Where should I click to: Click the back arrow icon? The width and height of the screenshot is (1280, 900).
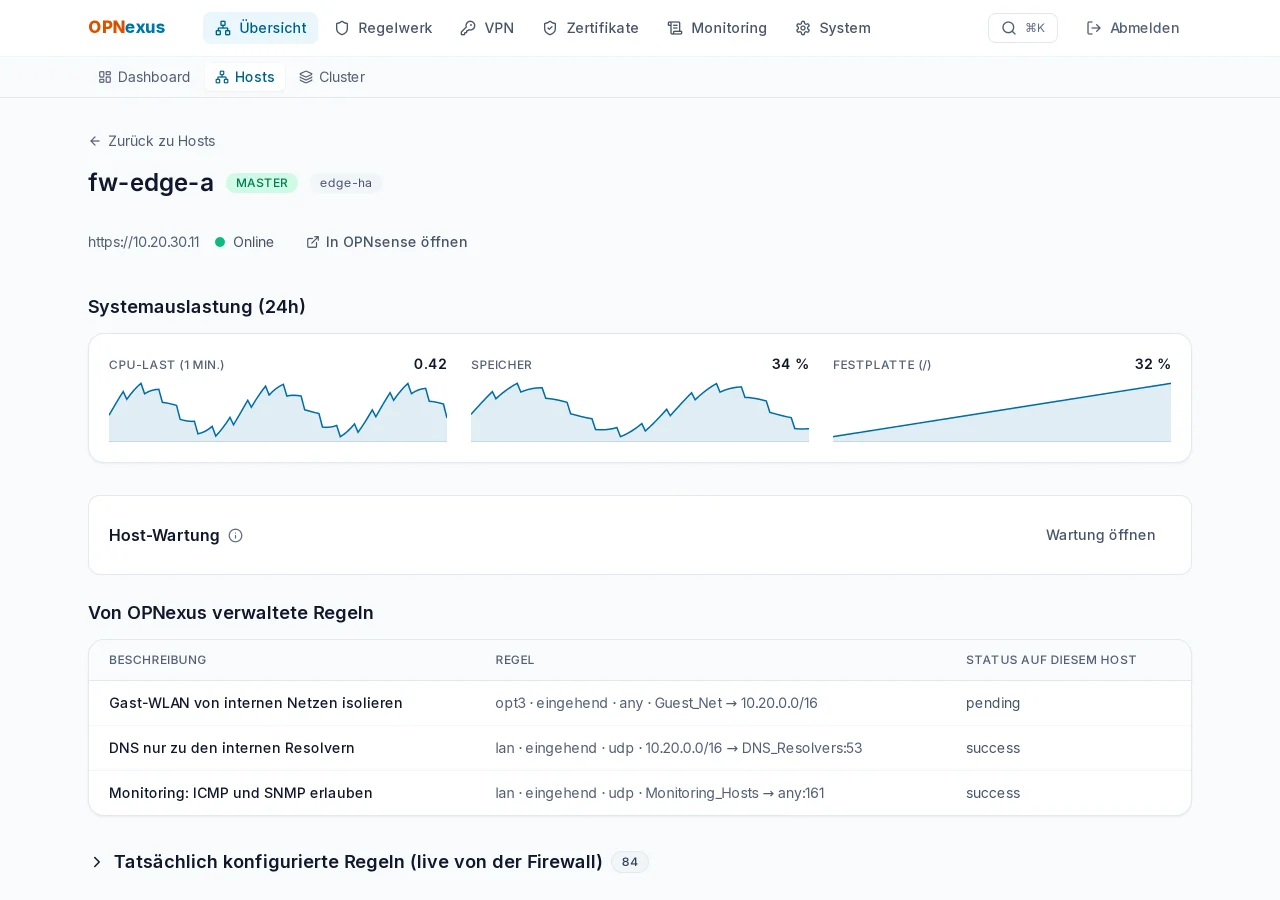click(x=95, y=141)
